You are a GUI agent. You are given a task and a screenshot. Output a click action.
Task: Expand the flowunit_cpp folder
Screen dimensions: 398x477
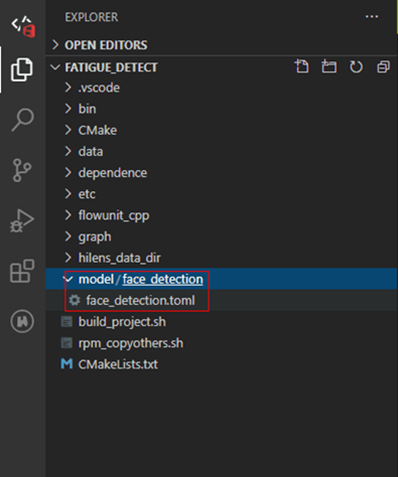pos(68,215)
